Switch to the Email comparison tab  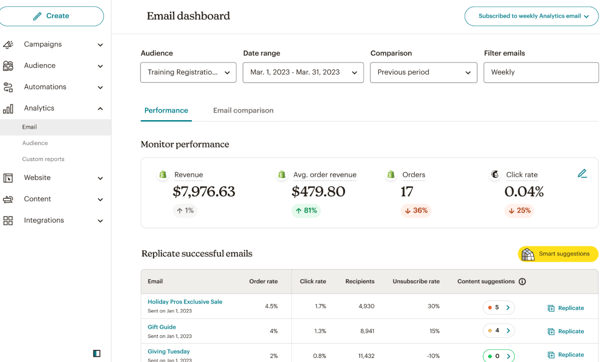(x=243, y=111)
